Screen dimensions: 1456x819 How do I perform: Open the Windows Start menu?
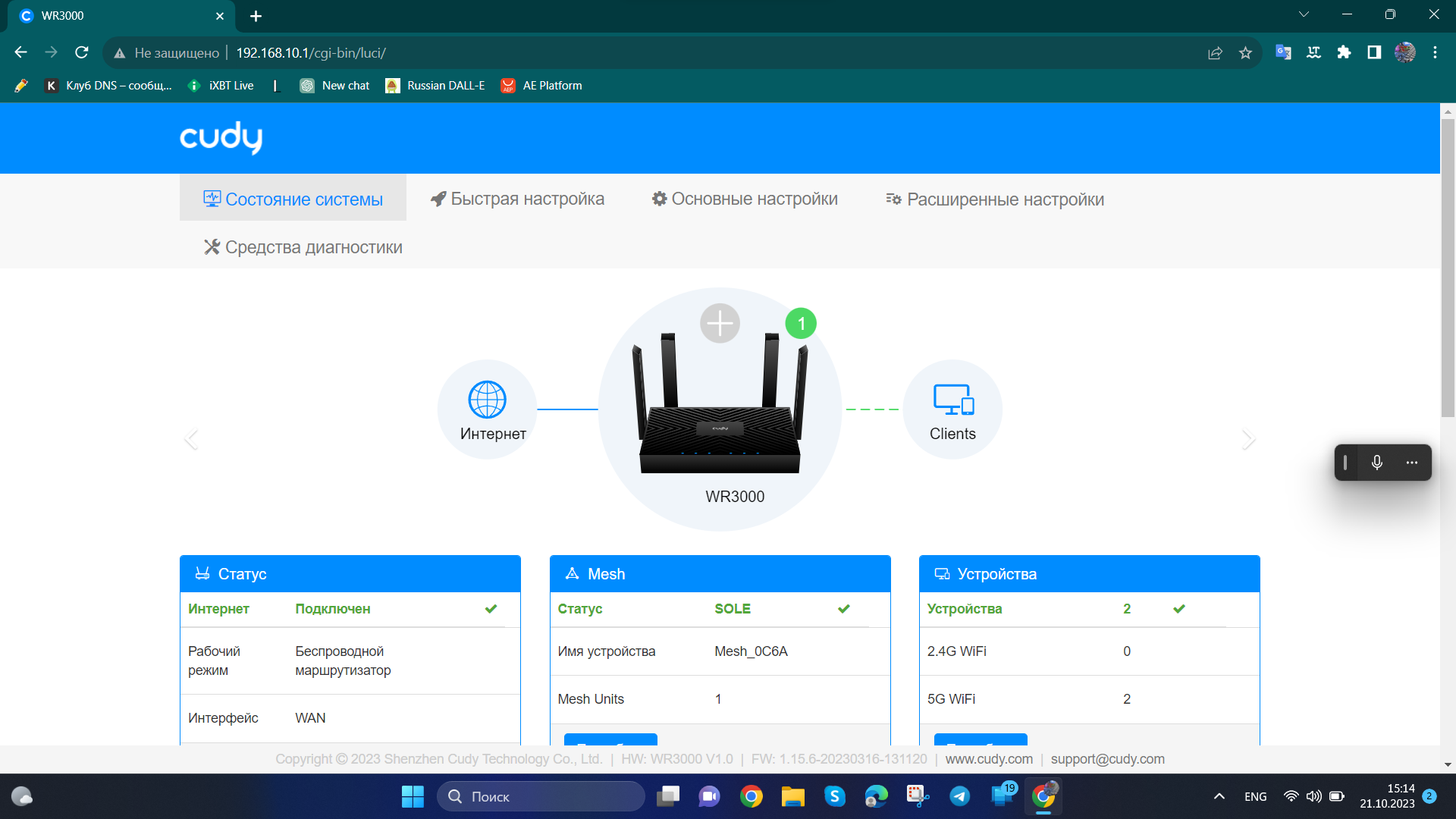(x=413, y=796)
